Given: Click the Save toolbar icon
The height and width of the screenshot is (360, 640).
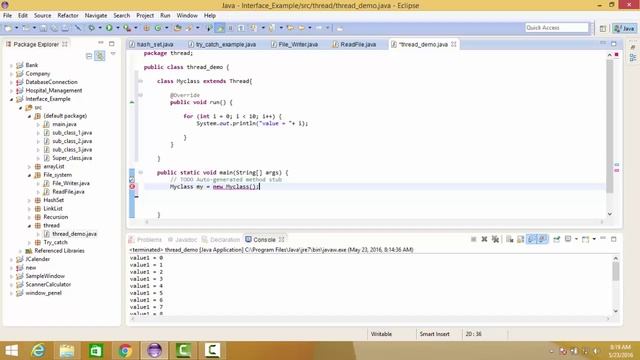Looking at the screenshot, I should tap(43, 28).
